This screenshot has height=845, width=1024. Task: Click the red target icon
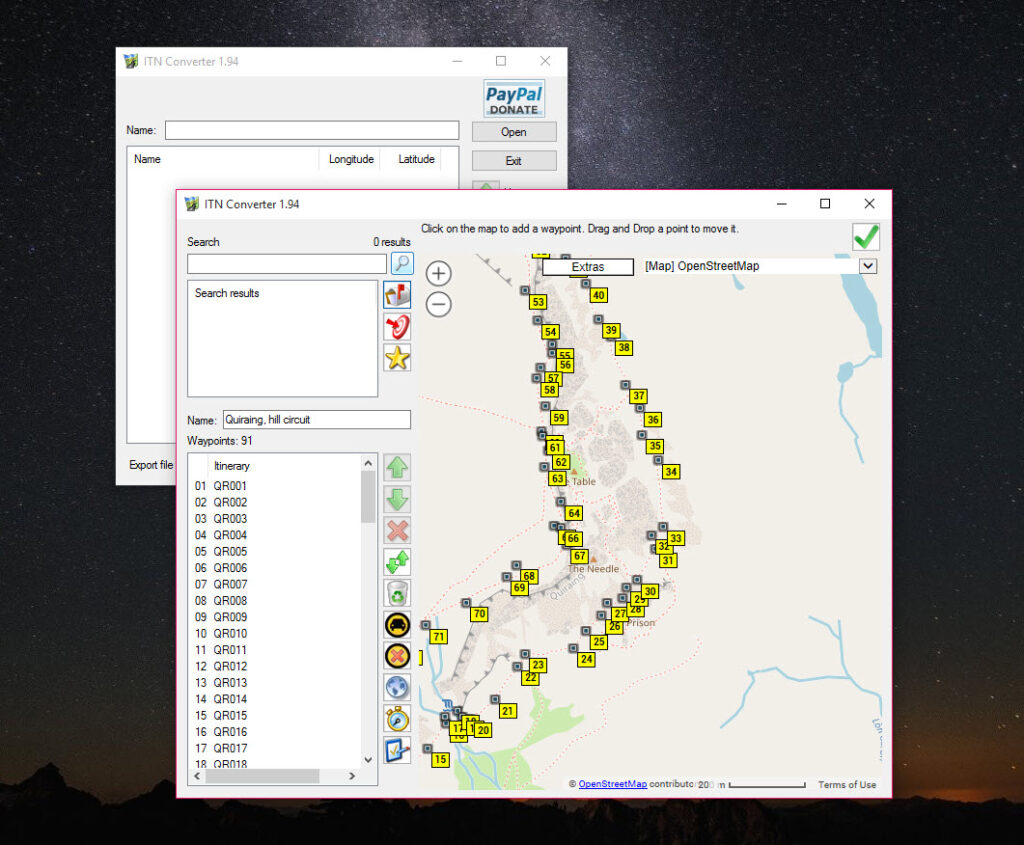397,326
